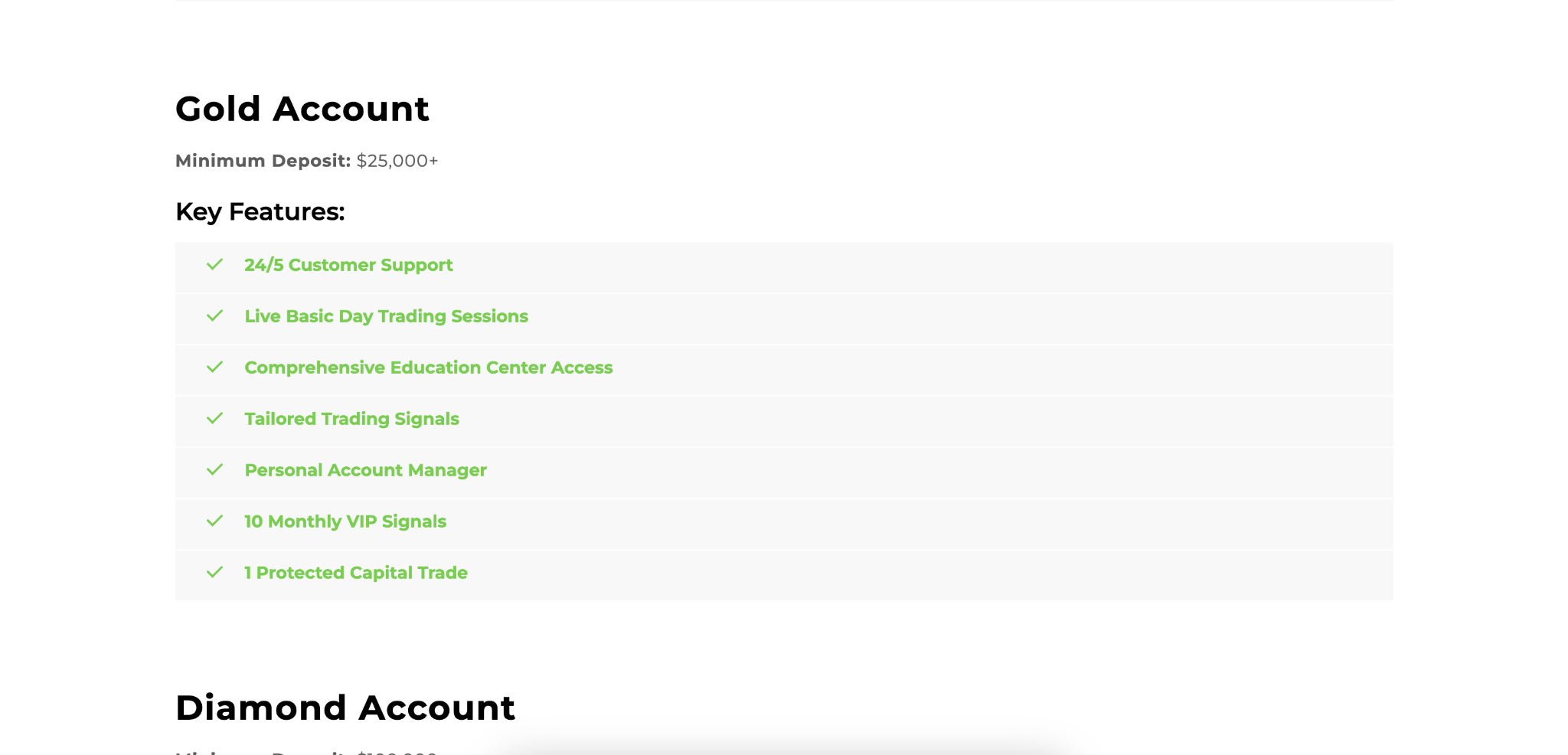Click the Key Features subheading
This screenshot has width=1568, height=755.
tap(260, 211)
